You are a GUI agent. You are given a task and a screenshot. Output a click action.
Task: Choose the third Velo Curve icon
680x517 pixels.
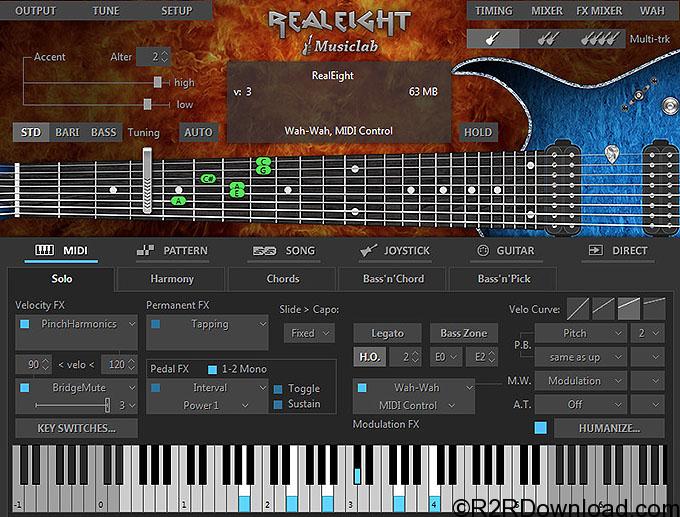pos(629,309)
